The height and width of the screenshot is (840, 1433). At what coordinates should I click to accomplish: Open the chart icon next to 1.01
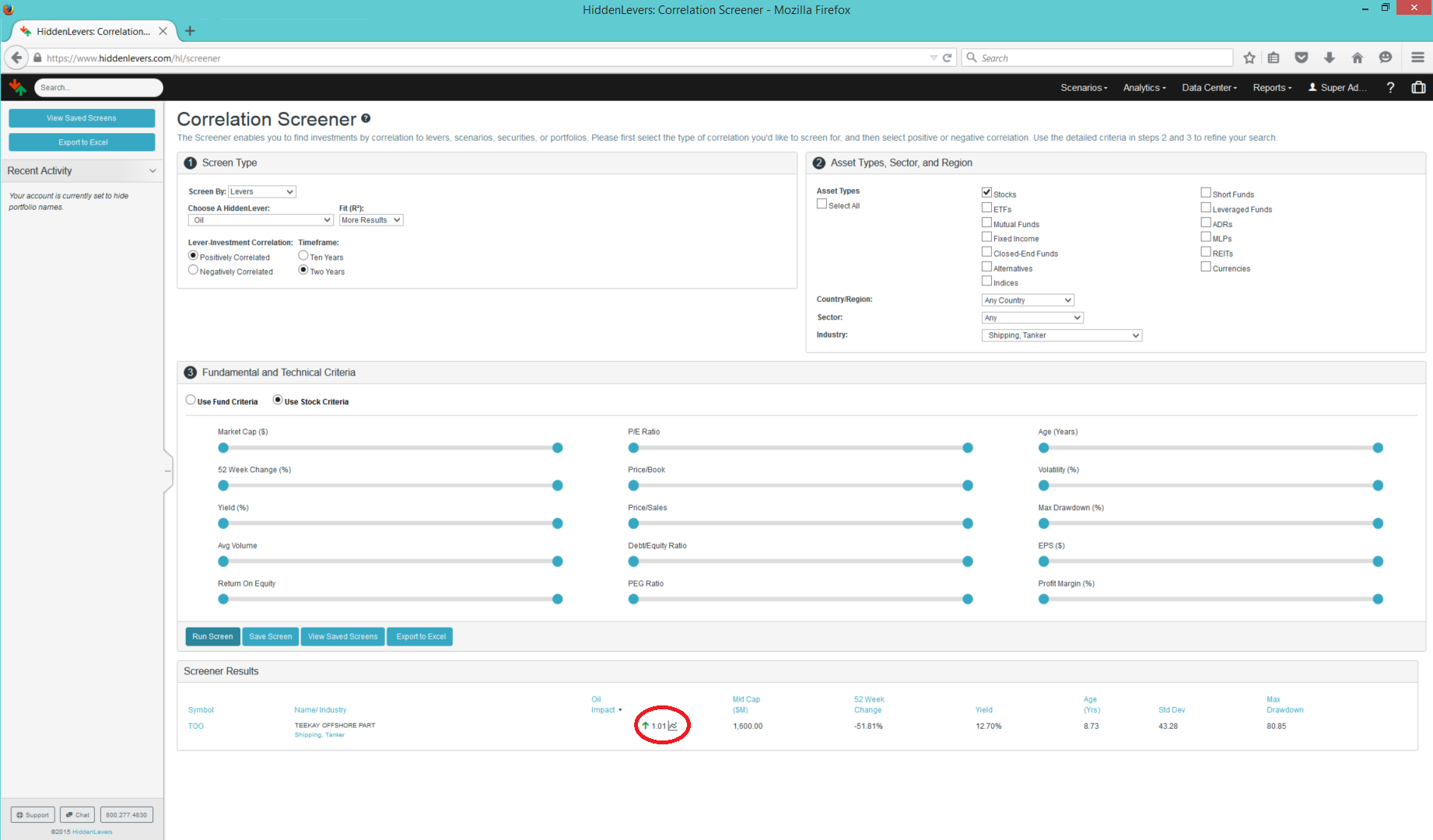673,726
